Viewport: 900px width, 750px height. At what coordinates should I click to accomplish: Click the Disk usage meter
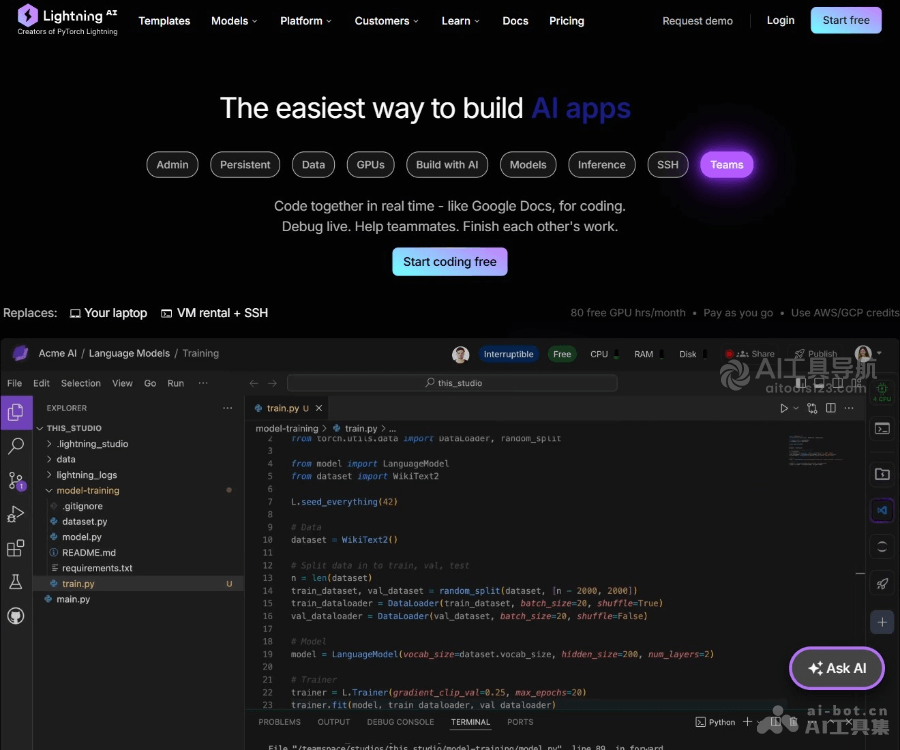[693, 354]
